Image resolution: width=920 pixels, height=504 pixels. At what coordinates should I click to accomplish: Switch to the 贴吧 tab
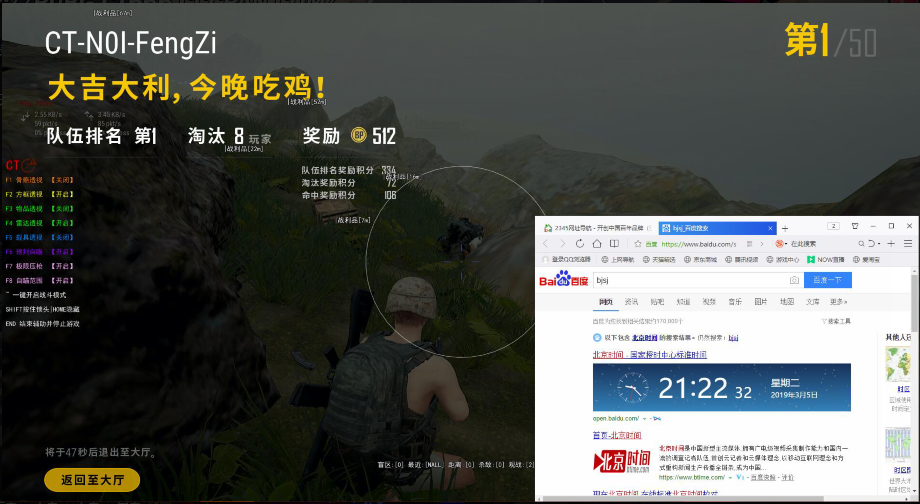pyautogui.click(x=657, y=302)
